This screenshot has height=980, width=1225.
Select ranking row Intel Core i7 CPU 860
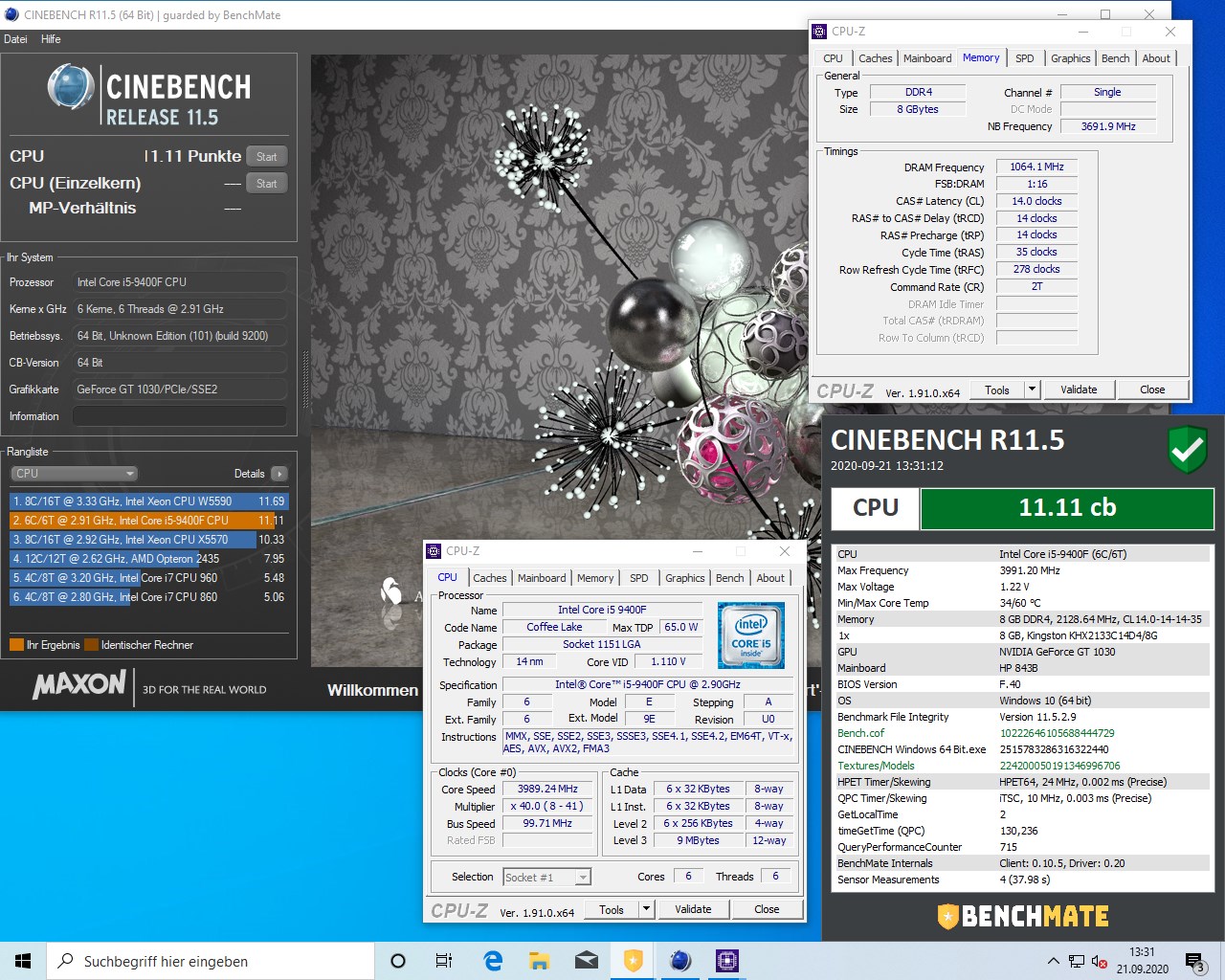coord(148,597)
